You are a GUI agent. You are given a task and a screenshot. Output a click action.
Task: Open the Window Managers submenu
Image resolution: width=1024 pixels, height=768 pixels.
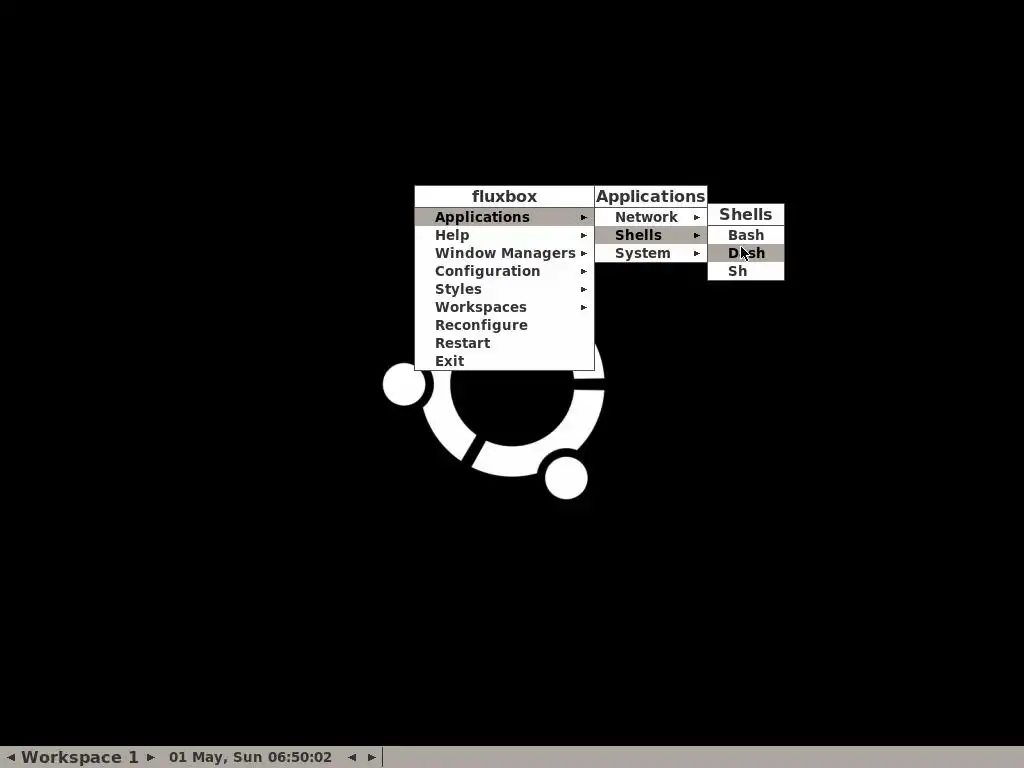coord(504,253)
